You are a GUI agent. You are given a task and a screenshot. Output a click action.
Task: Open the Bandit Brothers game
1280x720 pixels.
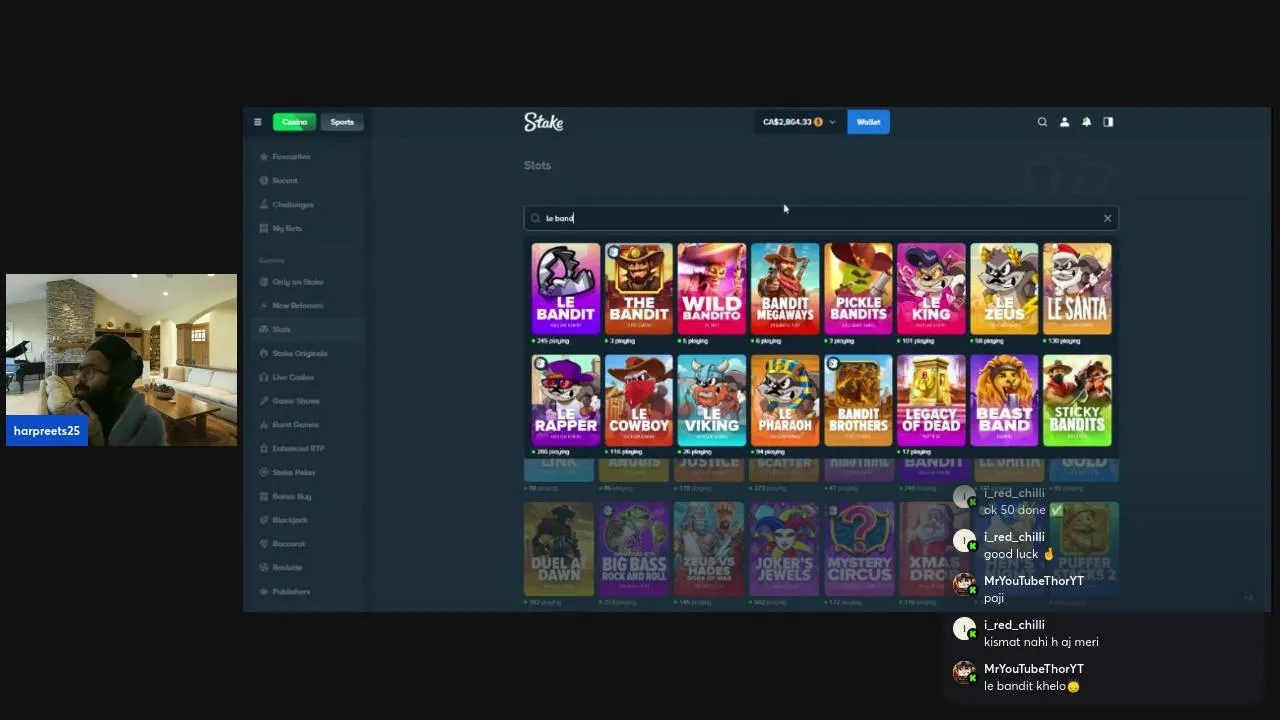click(858, 400)
